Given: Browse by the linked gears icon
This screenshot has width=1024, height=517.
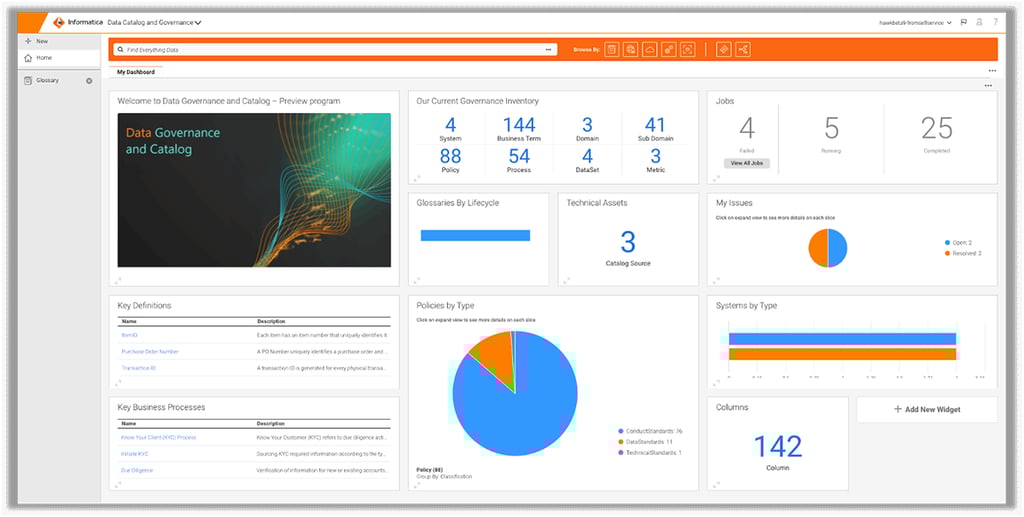Looking at the screenshot, I should point(668,50).
